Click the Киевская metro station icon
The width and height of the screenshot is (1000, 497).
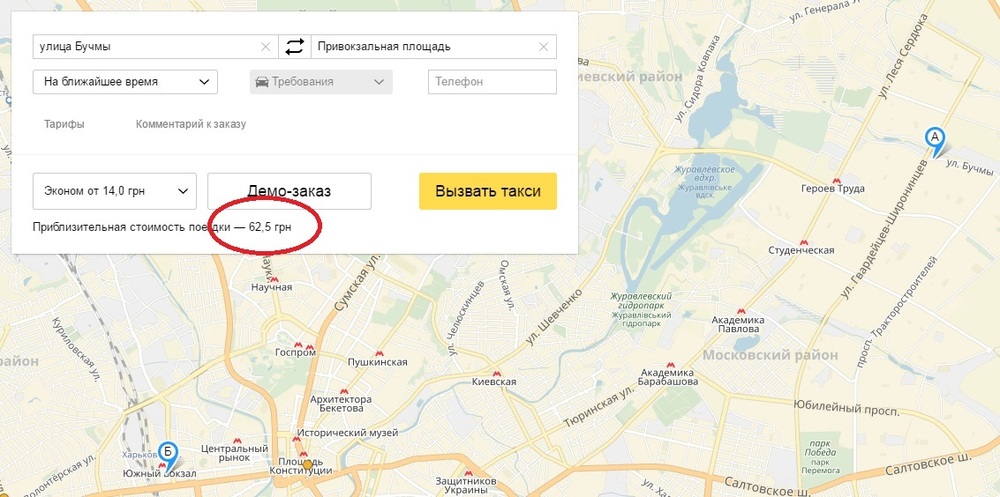tap(497, 373)
